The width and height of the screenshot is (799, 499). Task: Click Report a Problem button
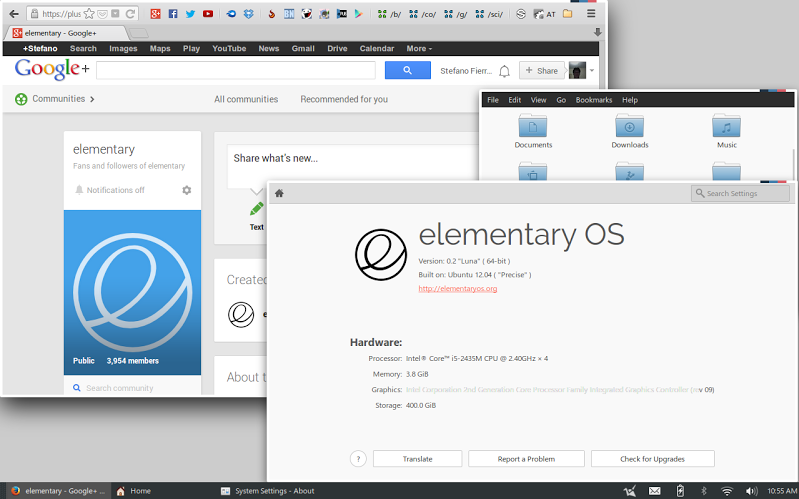(x=526, y=459)
